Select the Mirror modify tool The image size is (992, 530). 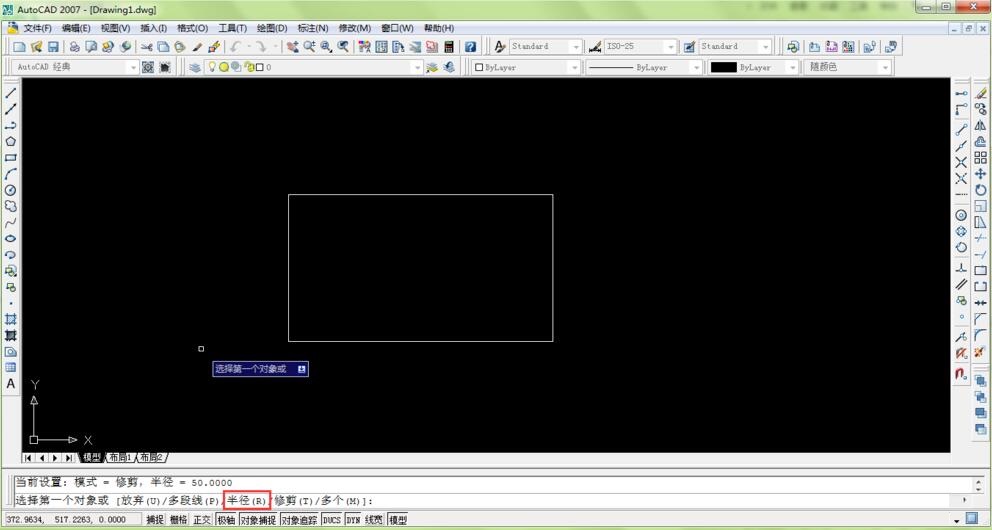[980, 125]
